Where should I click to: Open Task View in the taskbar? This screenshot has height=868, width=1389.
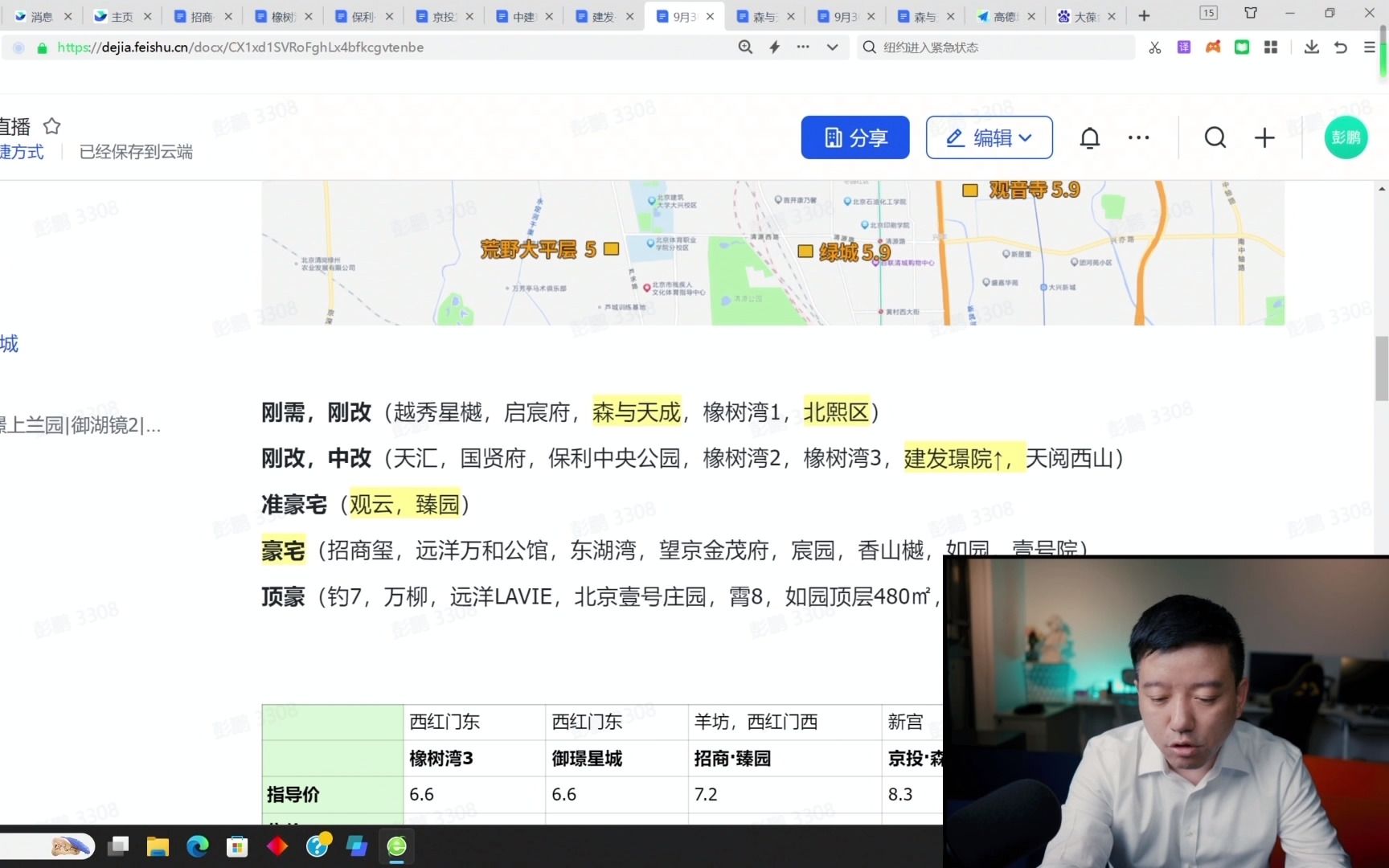[x=119, y=845]
